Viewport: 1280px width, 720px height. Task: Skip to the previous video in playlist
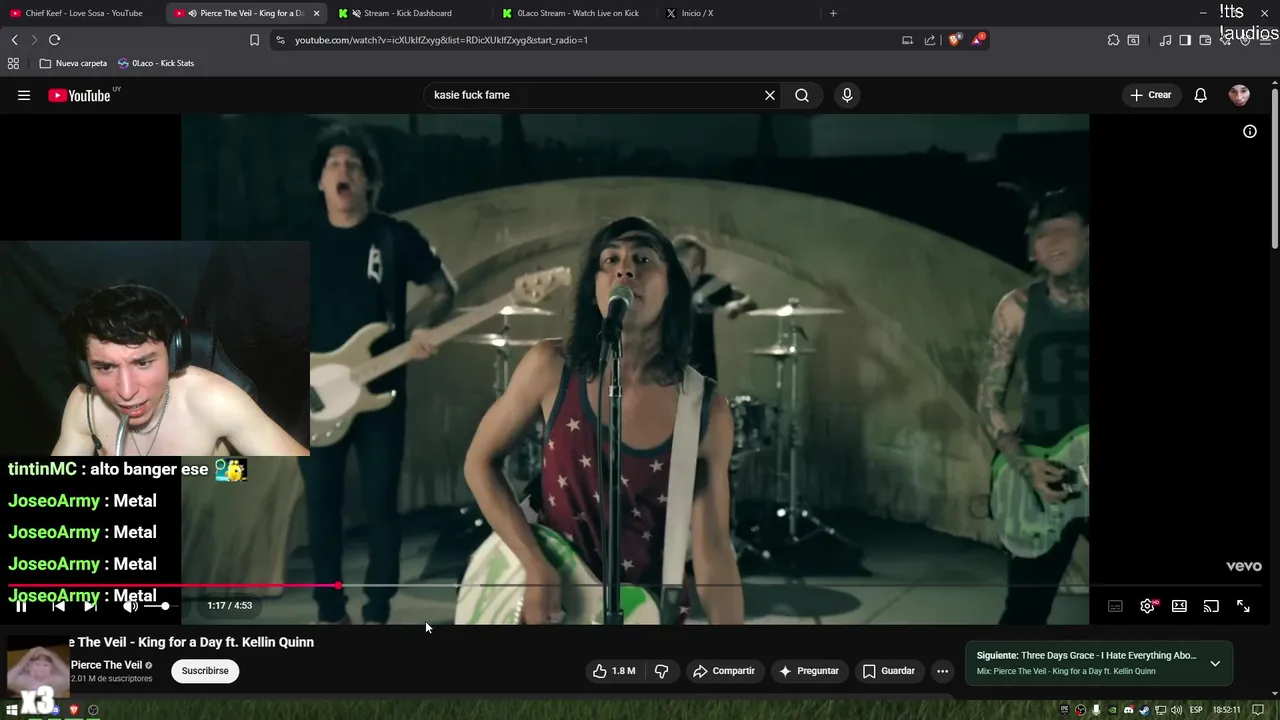58,606
